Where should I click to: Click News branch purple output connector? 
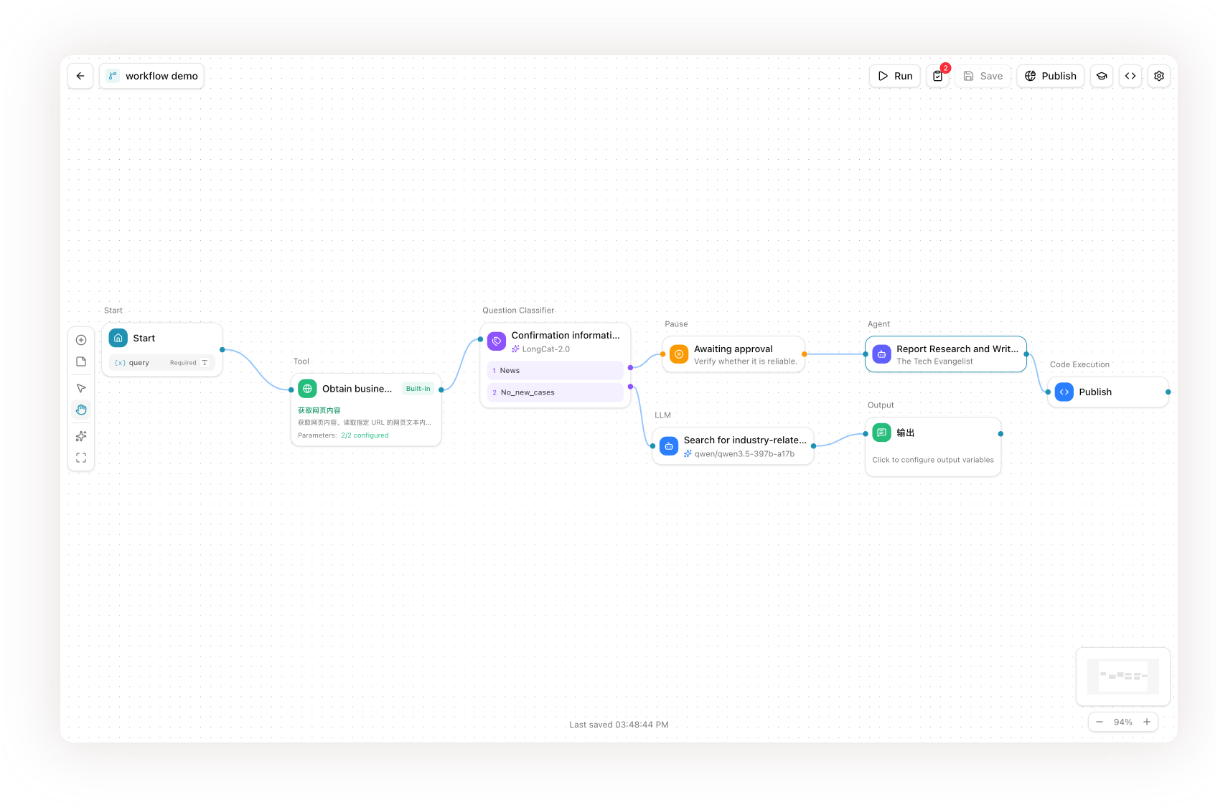click(630, 370)
